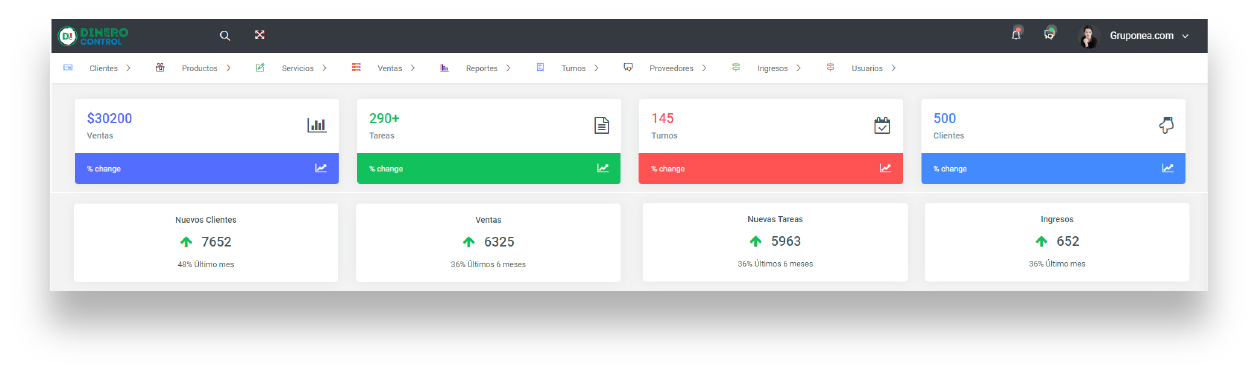Screen dimensions: 1258x376
Task: Click the green % change bar
Action: (489, 168)
